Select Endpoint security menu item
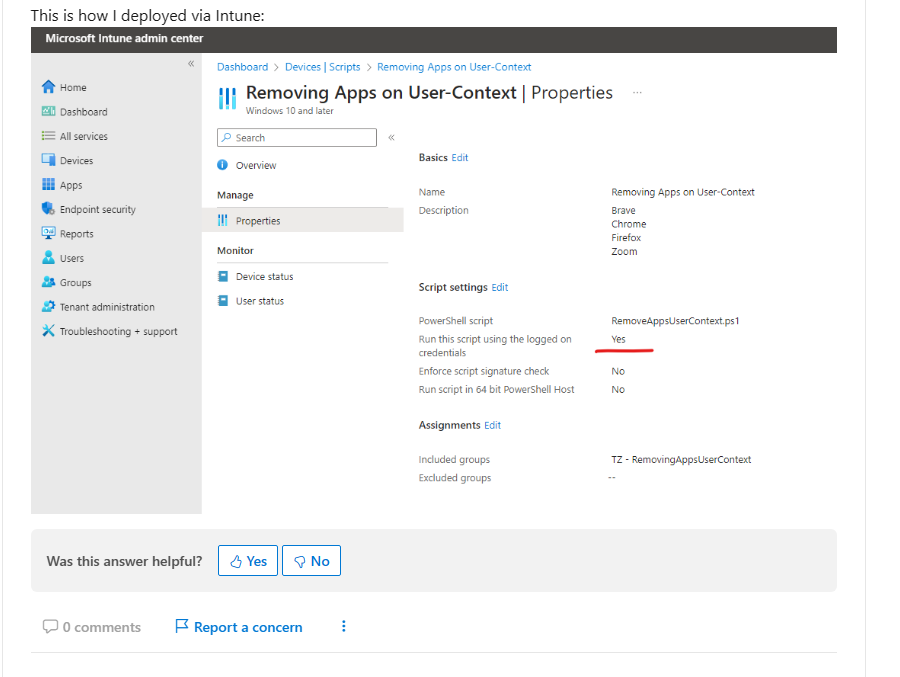The image size is (900, 677). click(98, 209)
